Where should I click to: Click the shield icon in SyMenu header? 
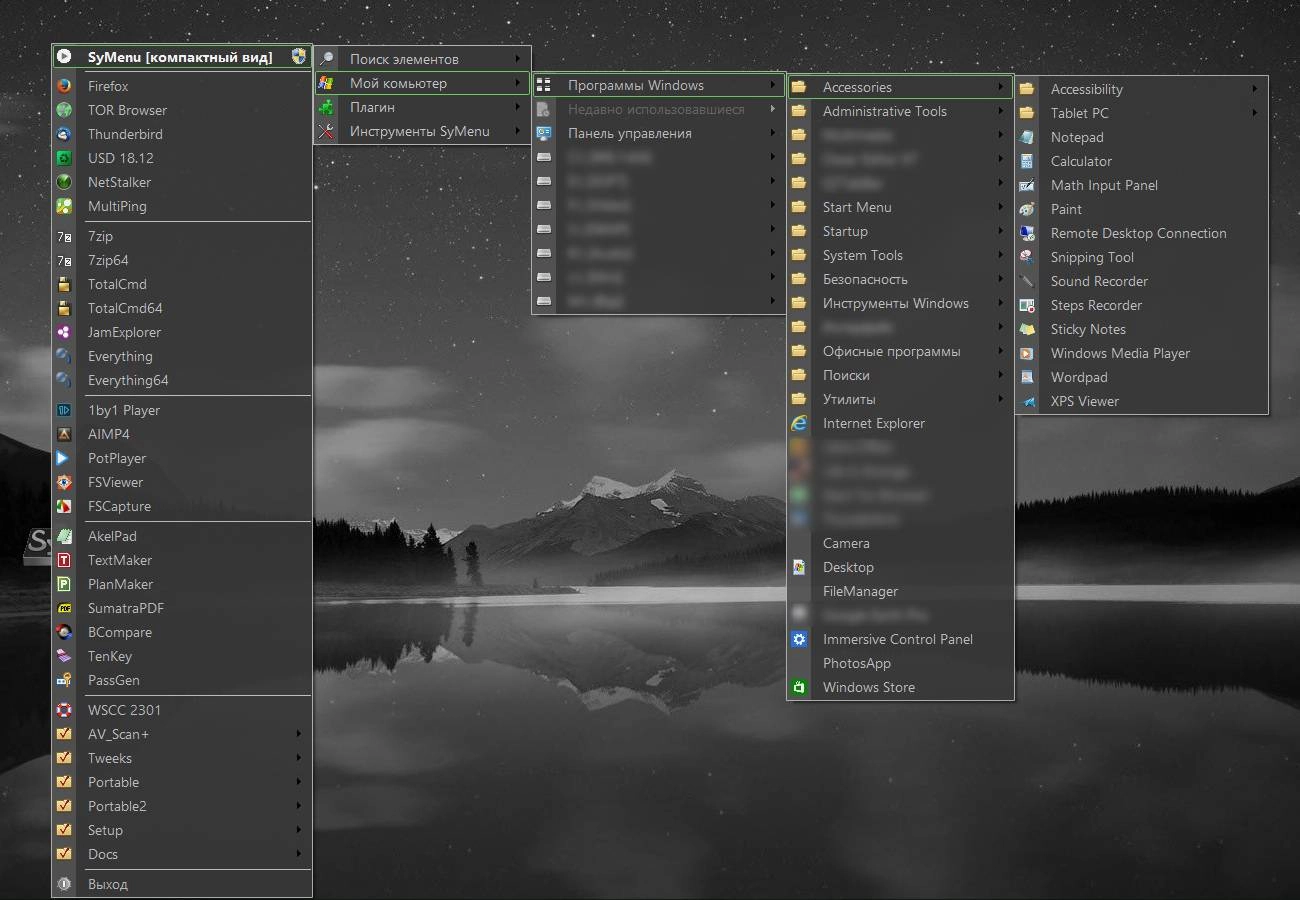(298, 57)
